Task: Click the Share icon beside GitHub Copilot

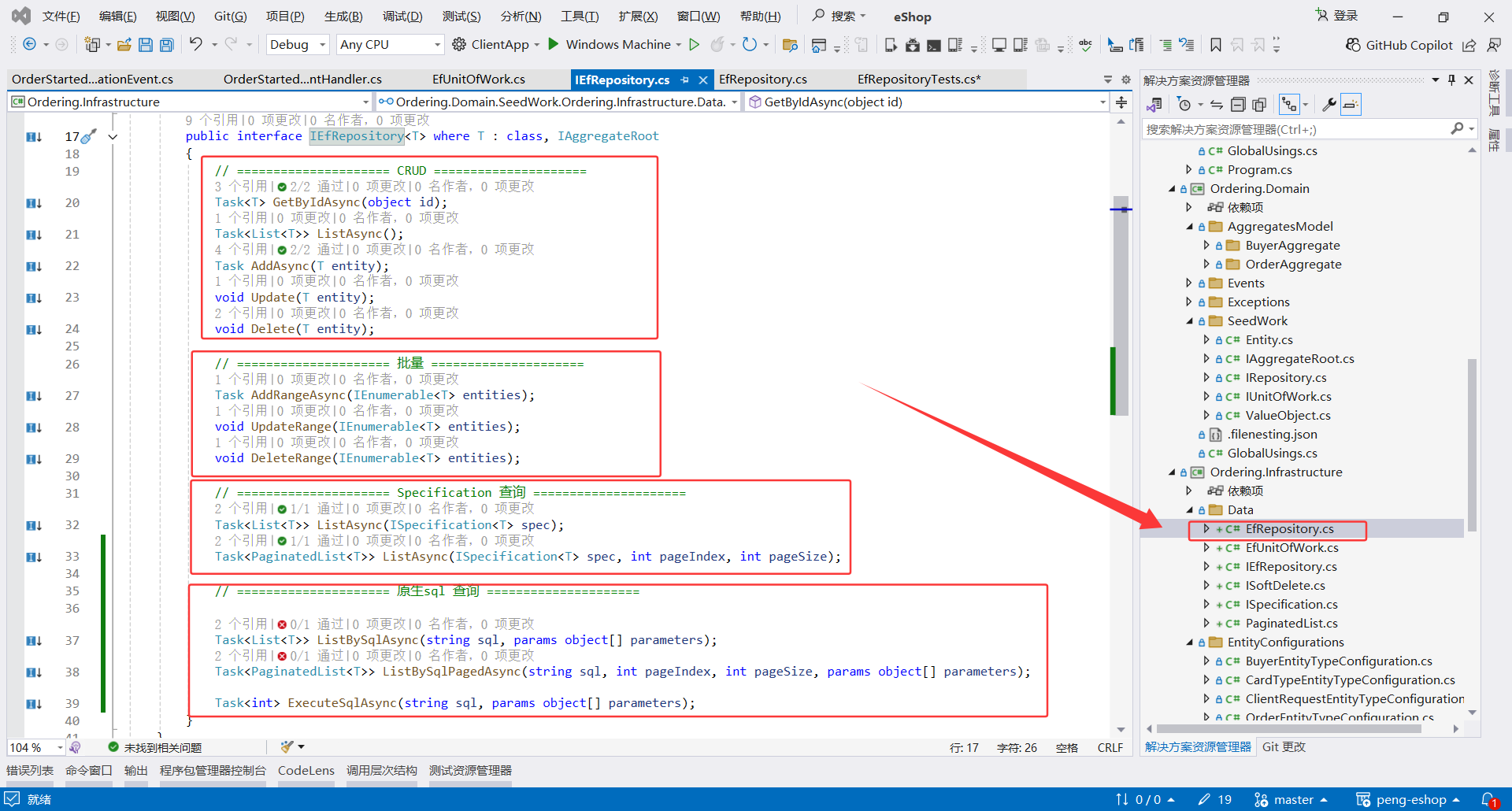Action: [x=1469, y=45]
